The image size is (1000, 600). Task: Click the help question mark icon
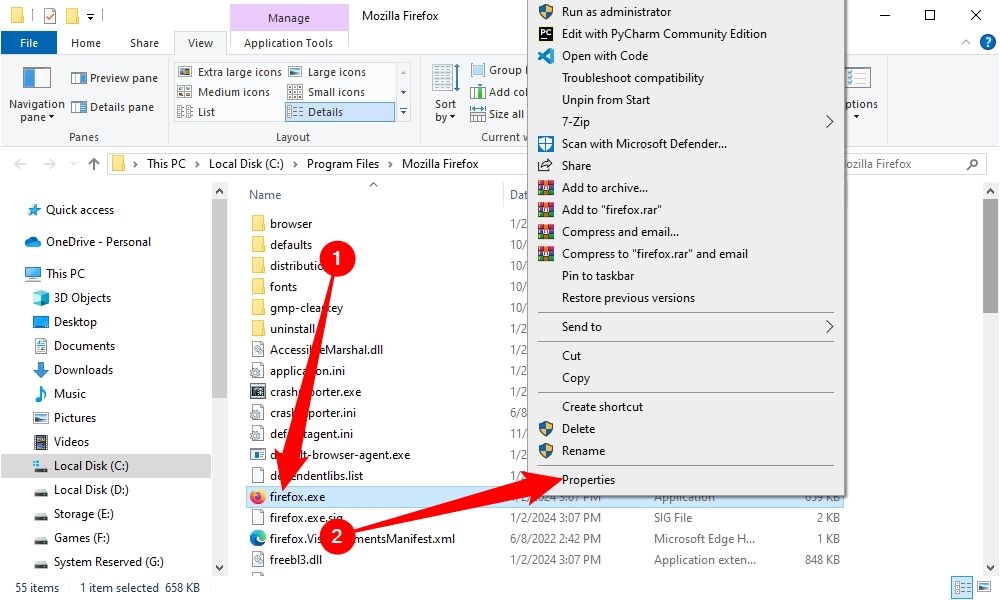pyautogui.click(x=987, y=43)
